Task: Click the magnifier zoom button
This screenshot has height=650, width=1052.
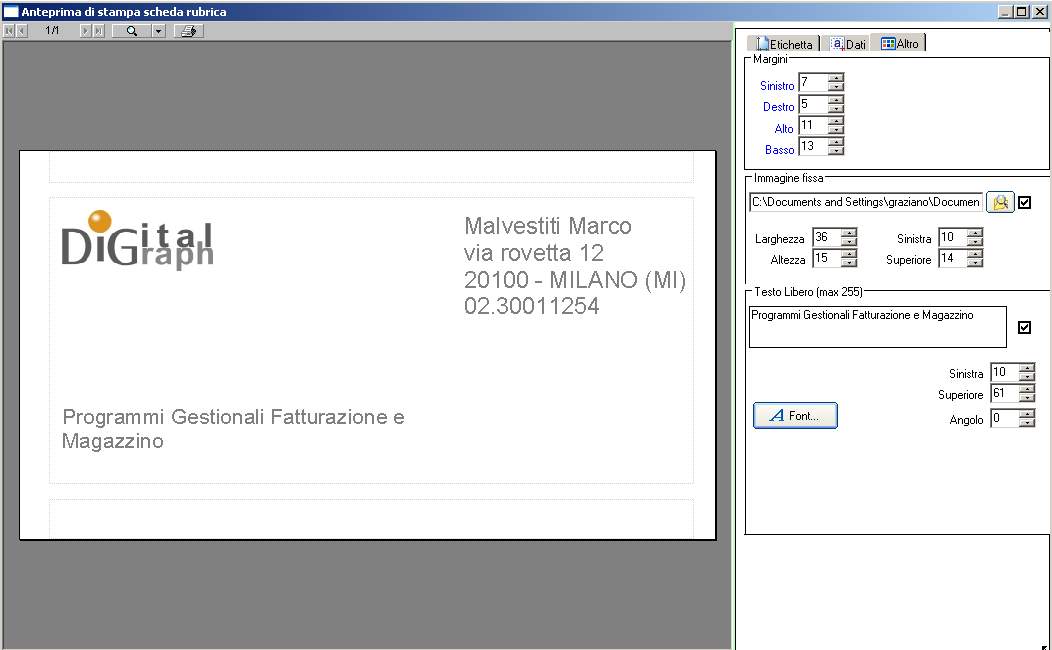Action: [x=132, y=31]
